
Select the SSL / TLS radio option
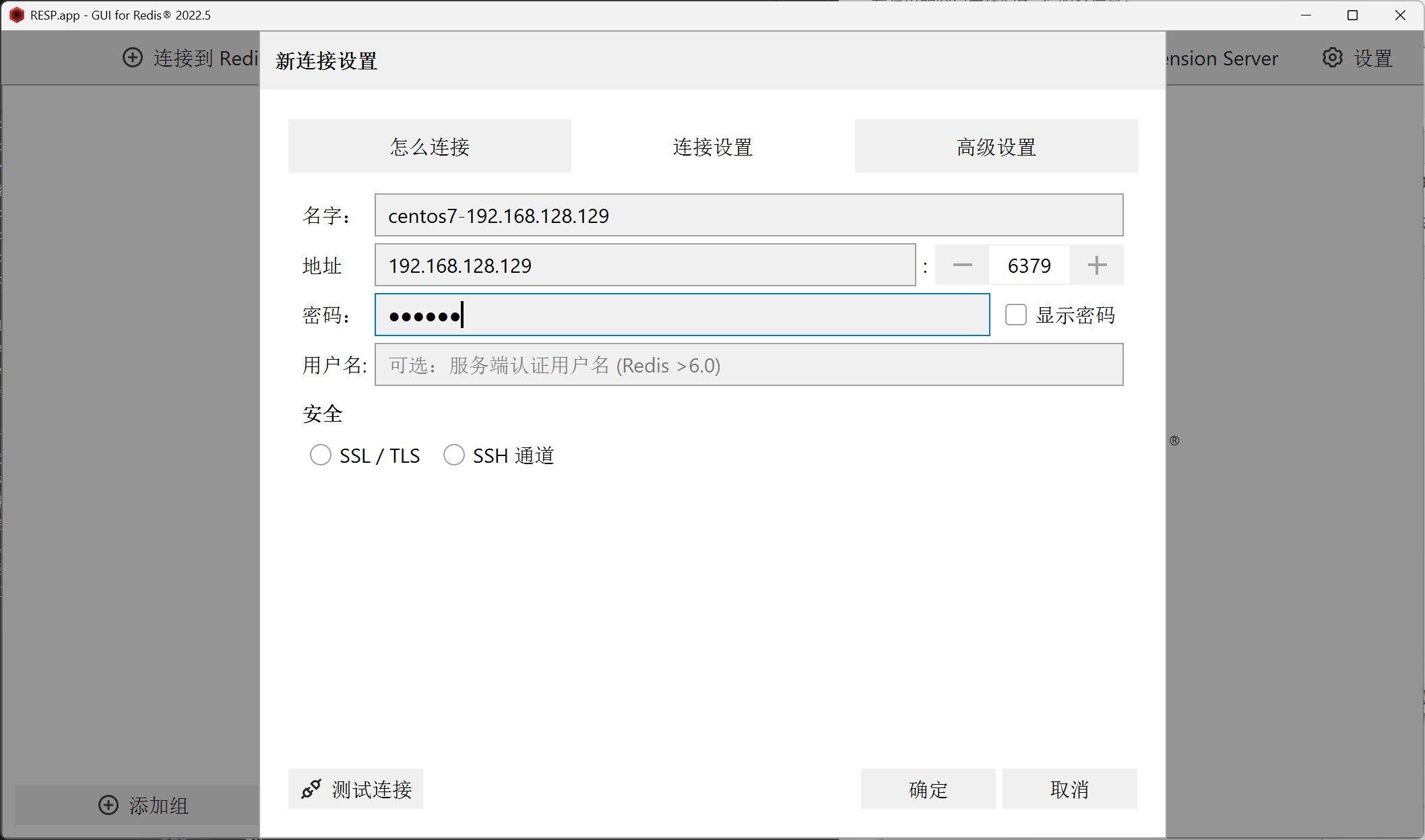(321, 455)
